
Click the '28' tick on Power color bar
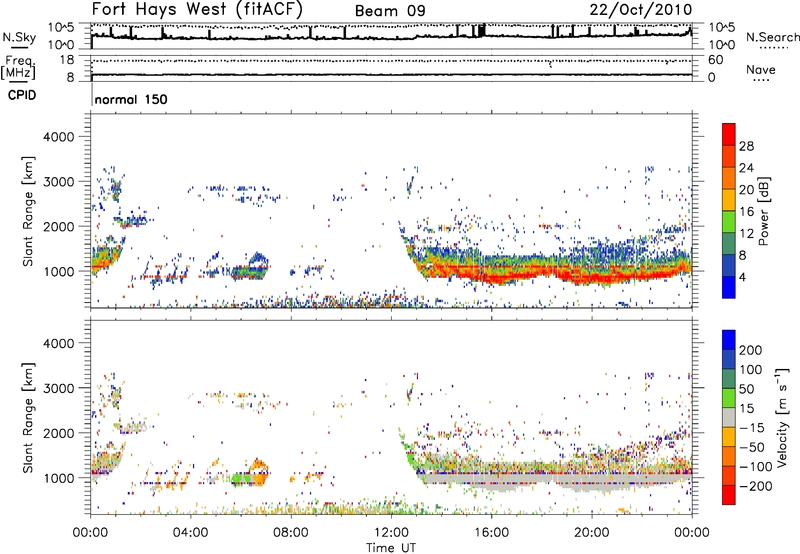click(x=746, y=146)
